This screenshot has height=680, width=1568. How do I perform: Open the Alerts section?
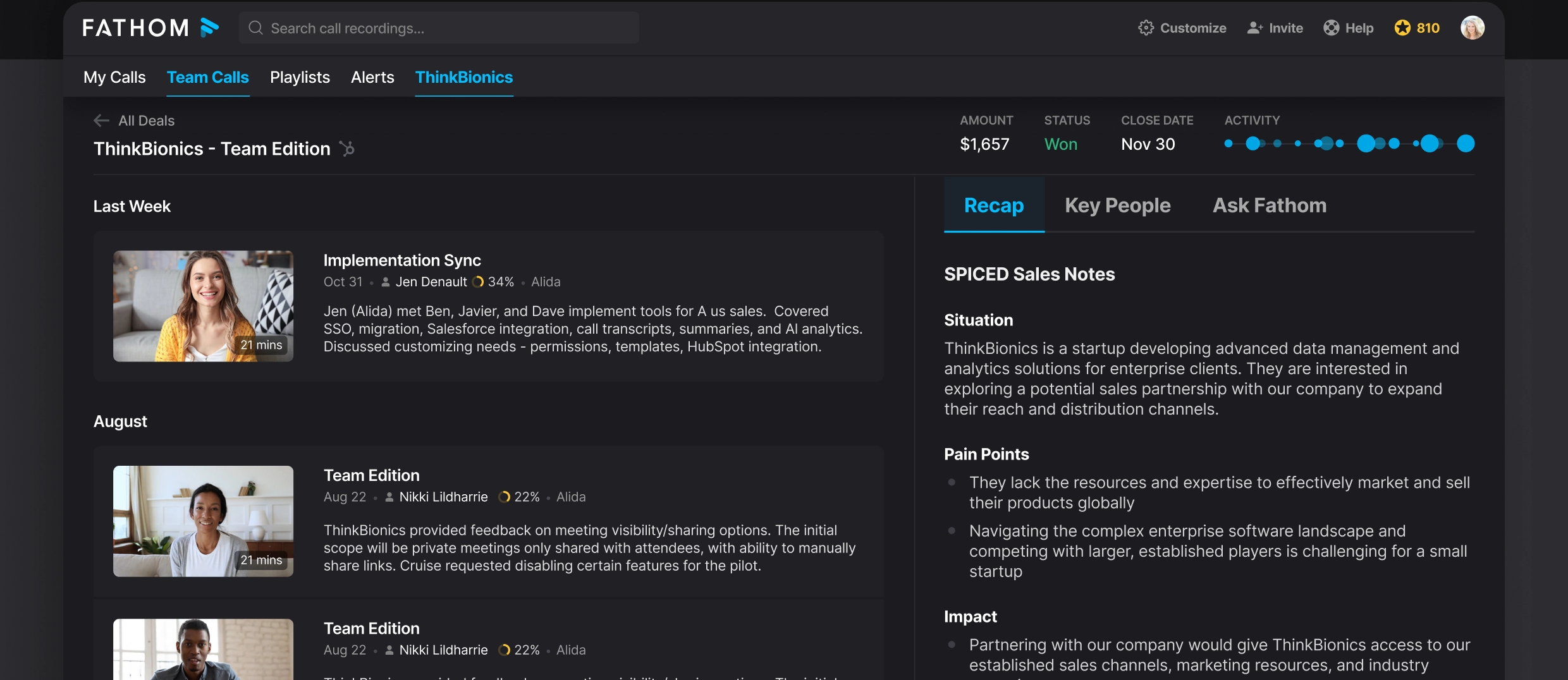tap(372, 77)
